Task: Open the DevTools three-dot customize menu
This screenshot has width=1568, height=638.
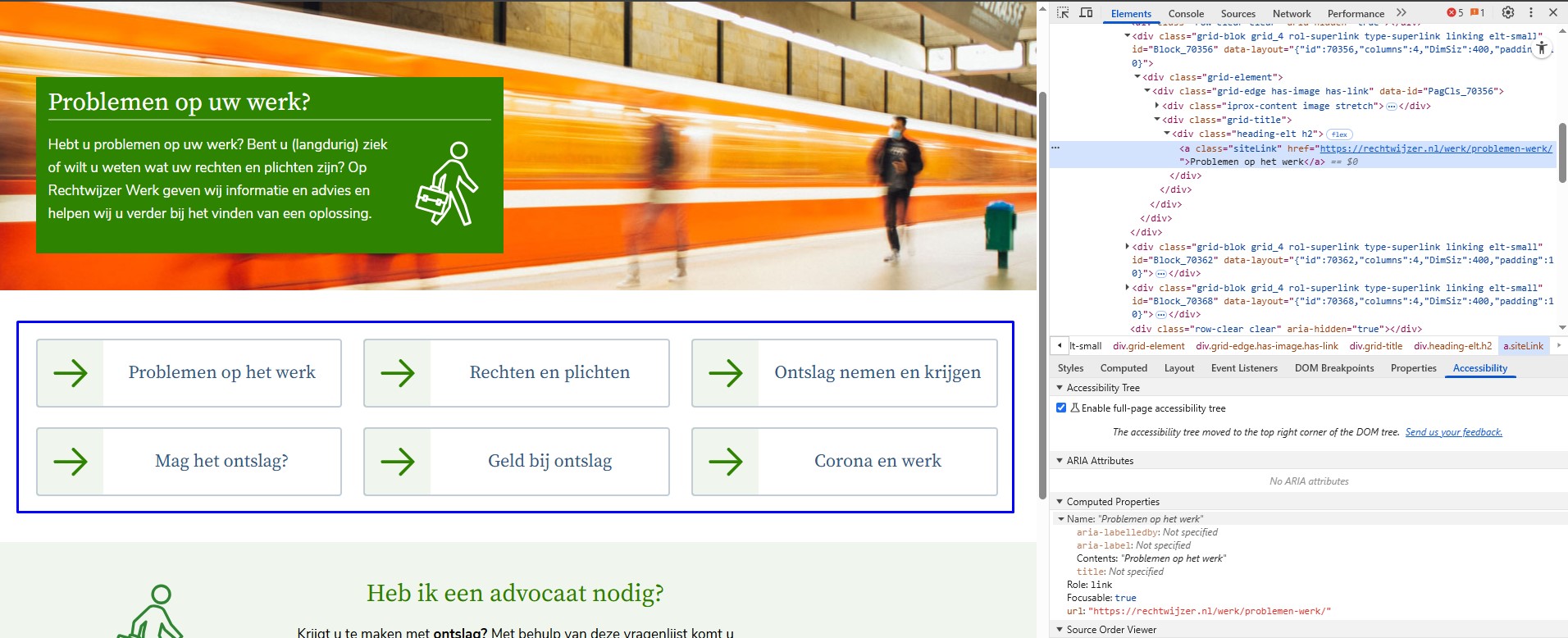Action: point(1530,13)
